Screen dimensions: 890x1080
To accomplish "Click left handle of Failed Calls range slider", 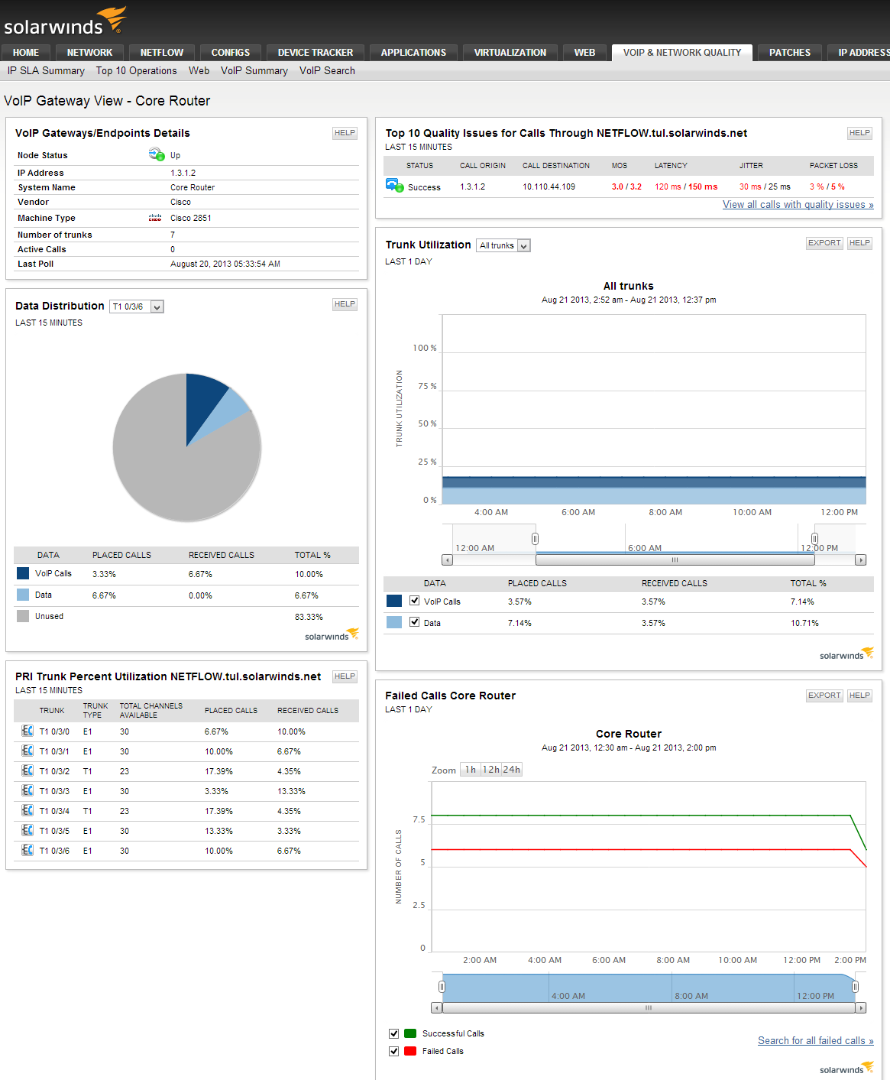I will coord(442,987).
